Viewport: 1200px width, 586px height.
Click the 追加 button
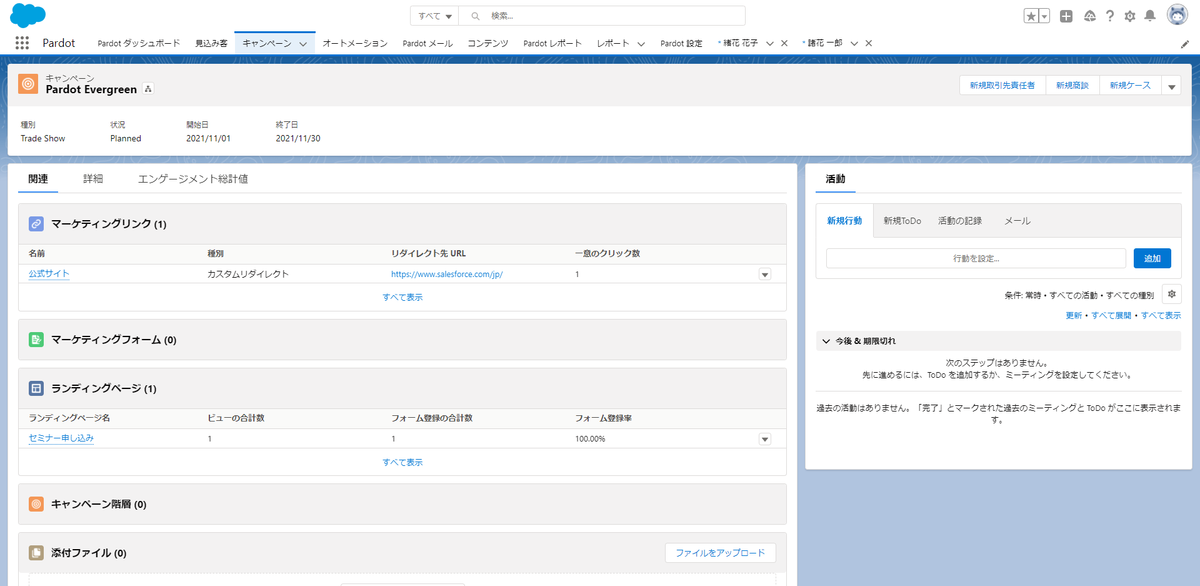point(1152,258)
